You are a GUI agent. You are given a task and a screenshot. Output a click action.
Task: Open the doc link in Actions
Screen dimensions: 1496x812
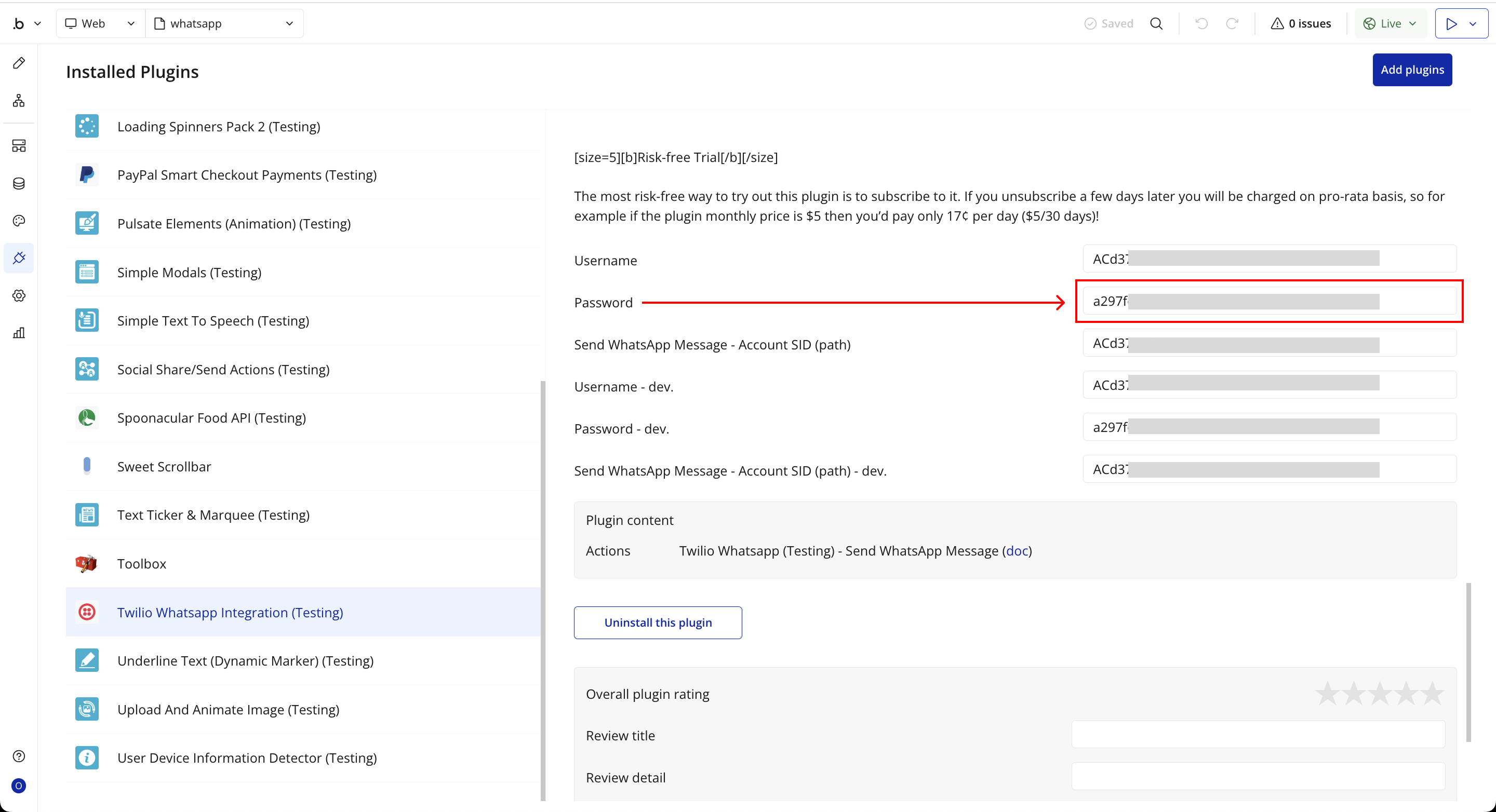coord(1017,551)
